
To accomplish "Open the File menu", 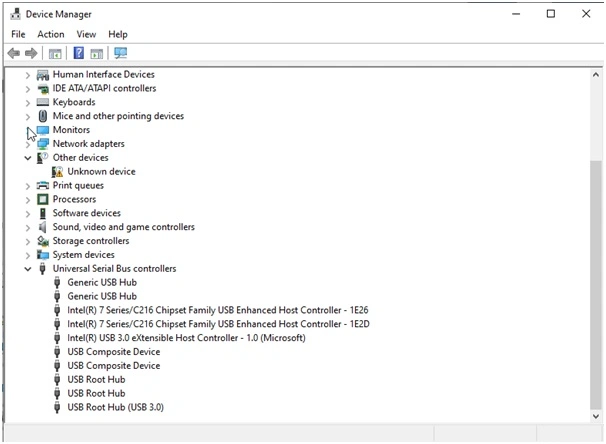I will click(18, 34).
